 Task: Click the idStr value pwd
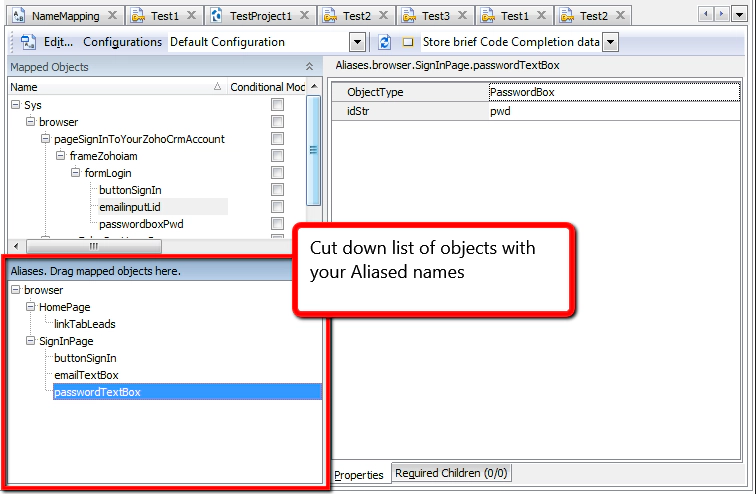tap(614, 111)
